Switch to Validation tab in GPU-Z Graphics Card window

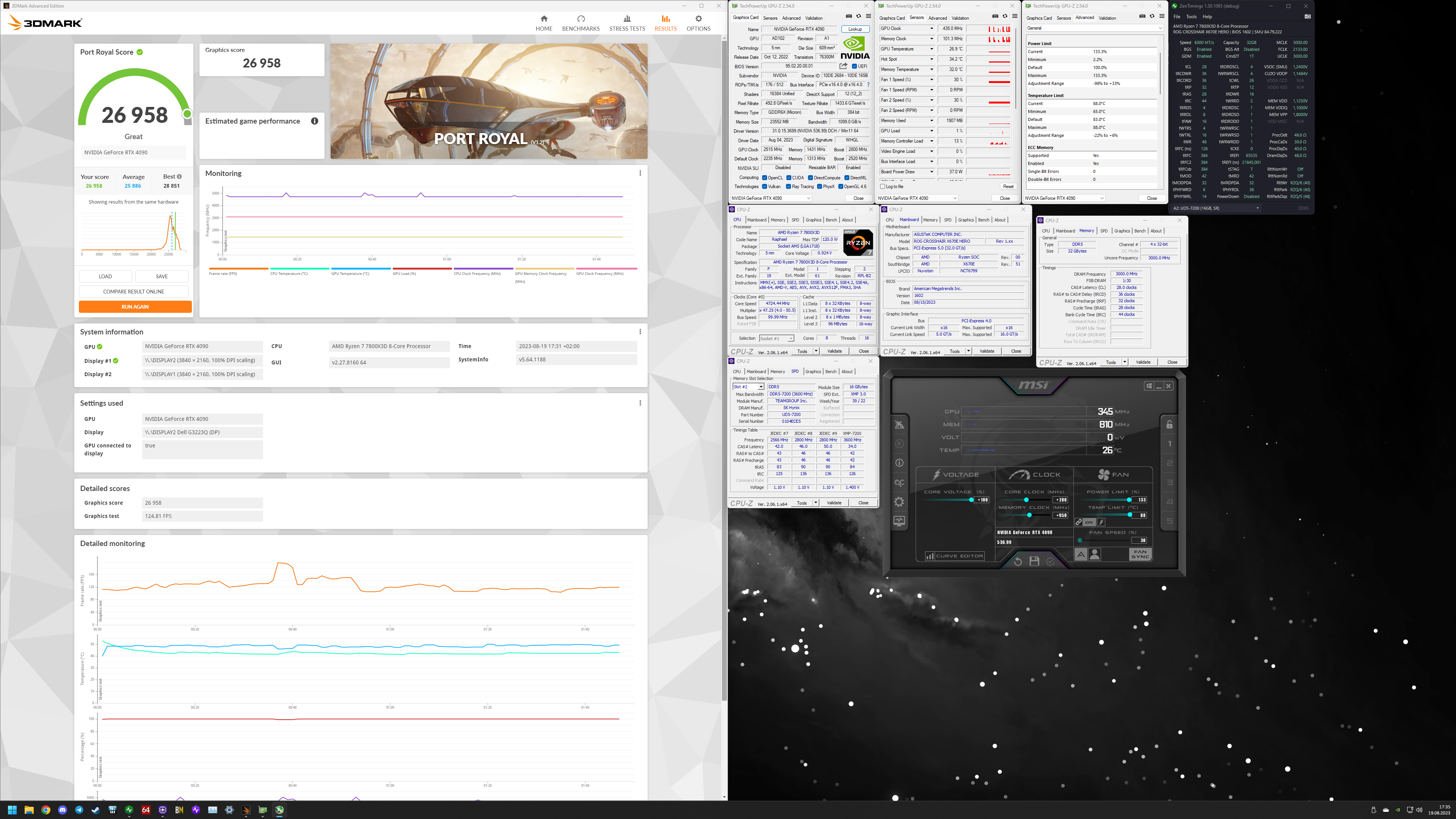814,18
